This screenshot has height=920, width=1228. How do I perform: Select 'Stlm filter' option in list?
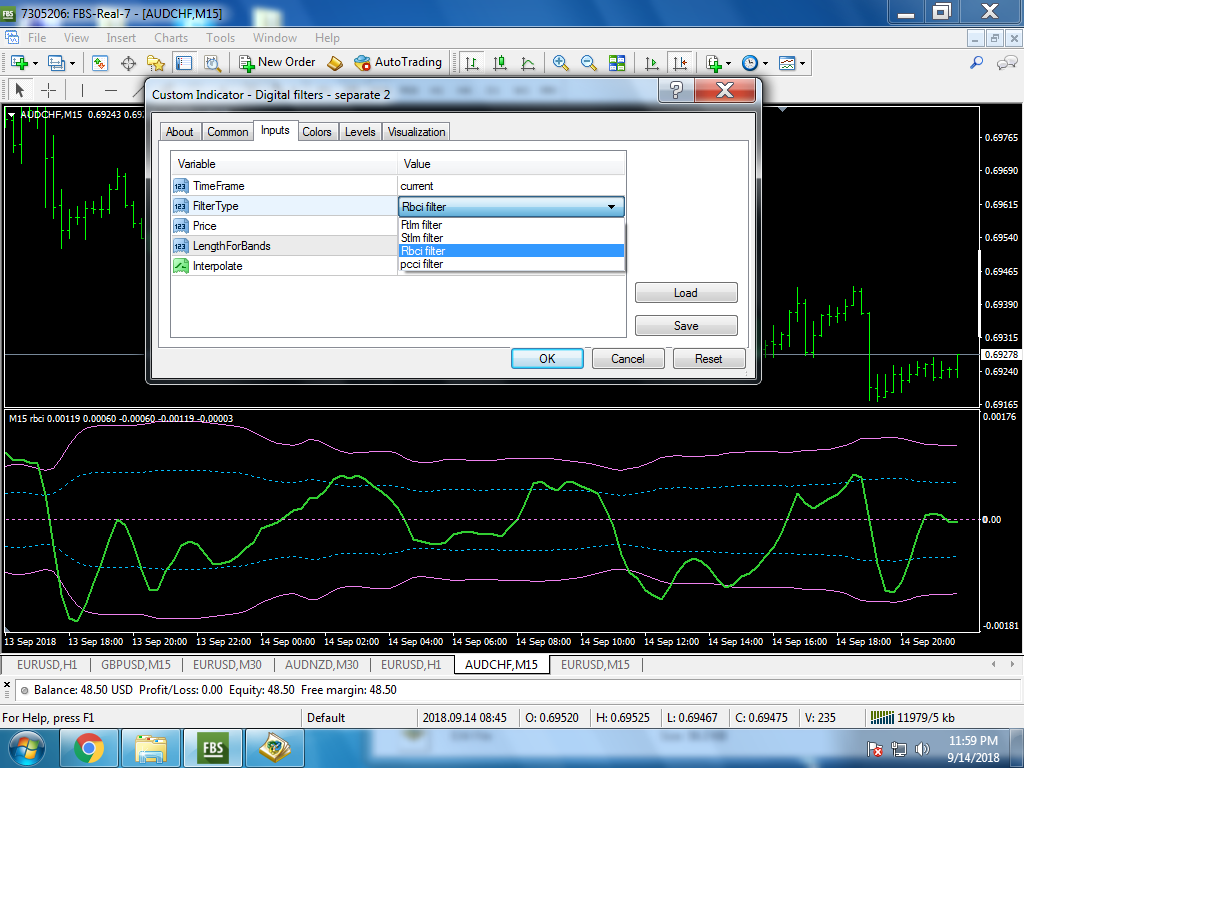421,238
